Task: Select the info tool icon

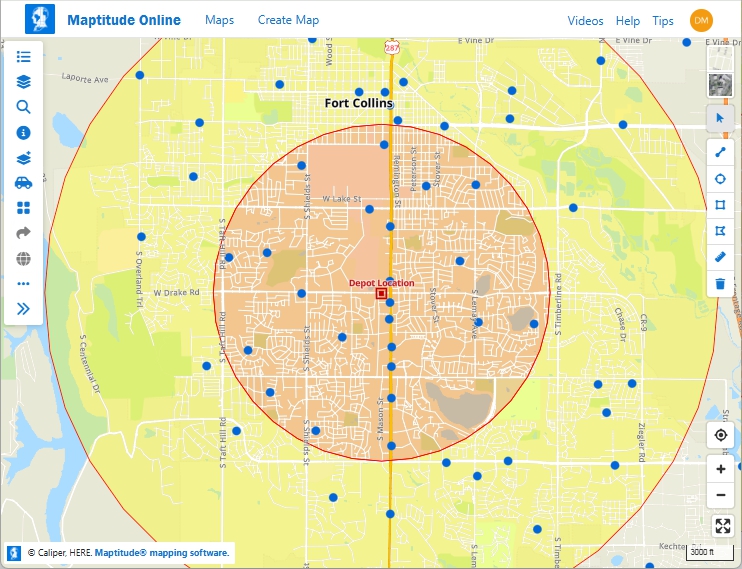Action: (23, 132)
